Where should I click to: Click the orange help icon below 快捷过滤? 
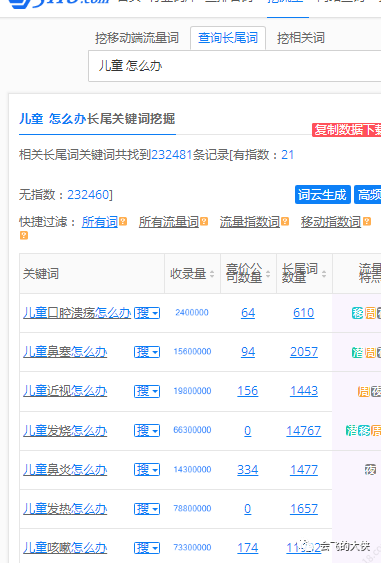click(x=24, y=236)
